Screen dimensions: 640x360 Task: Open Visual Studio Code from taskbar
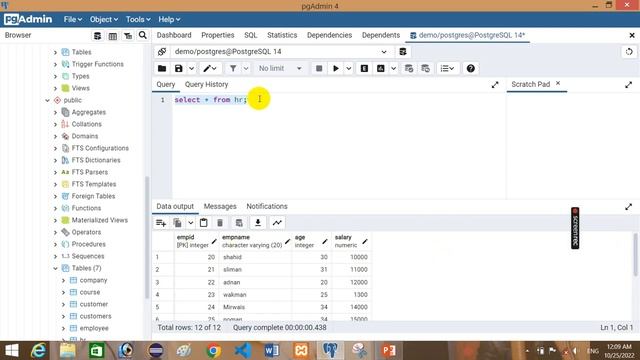point(243,351)
